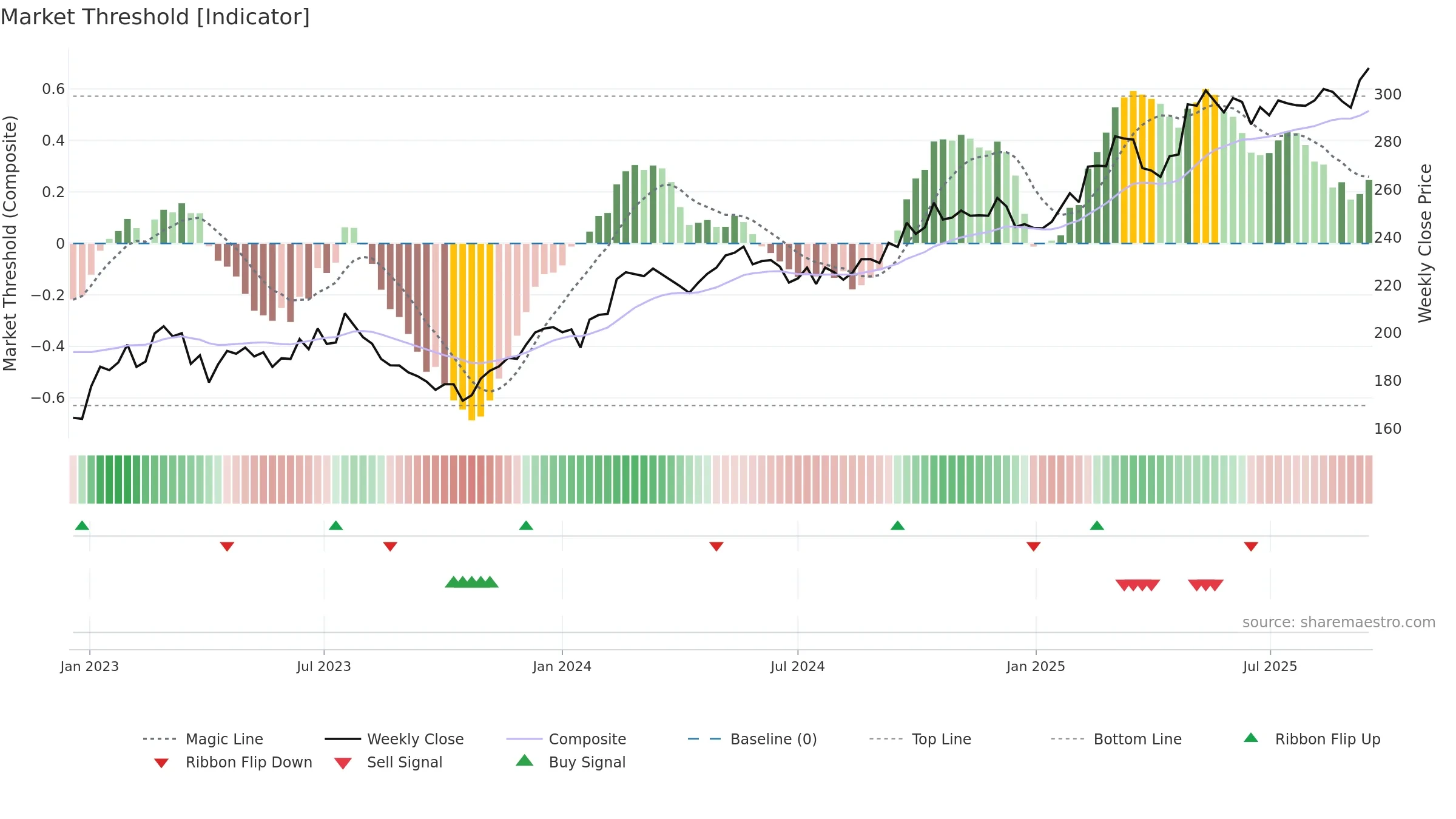This screenshot has width=1456, height=819.
Task: Toggle the Bottom Line legend entry
Action: point(1116,739)
